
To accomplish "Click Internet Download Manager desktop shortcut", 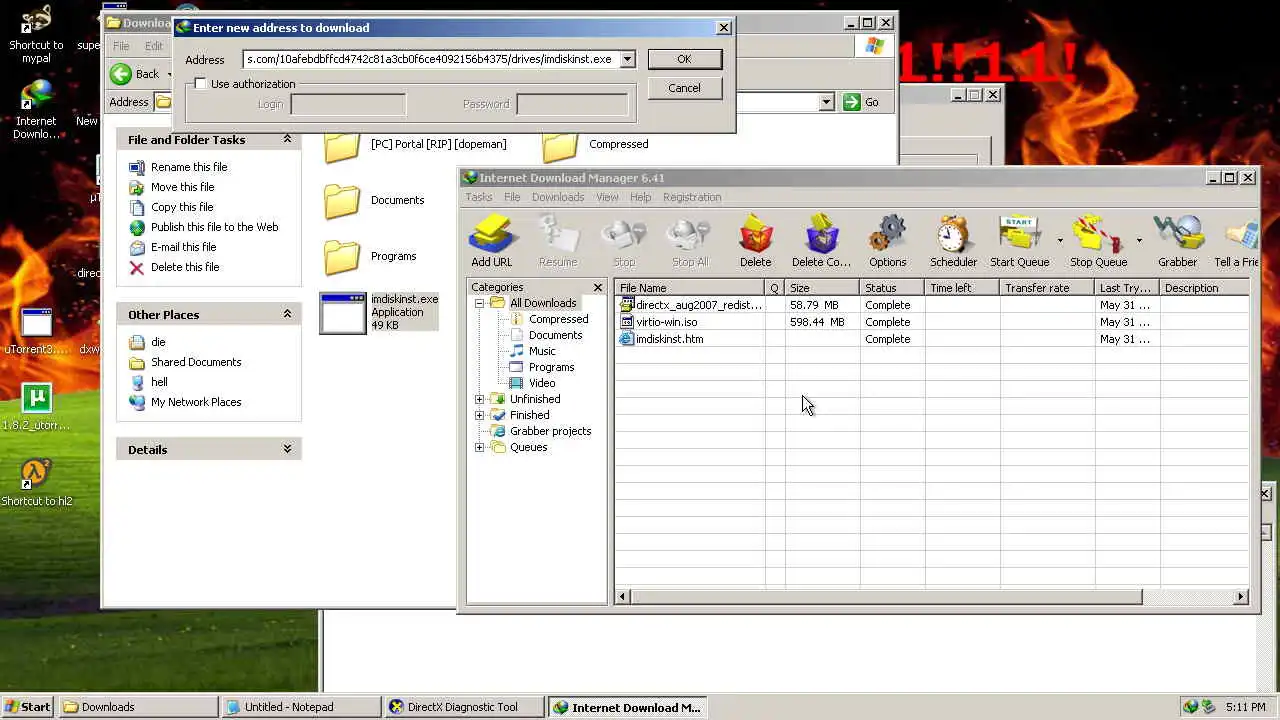I will (36, 108).
